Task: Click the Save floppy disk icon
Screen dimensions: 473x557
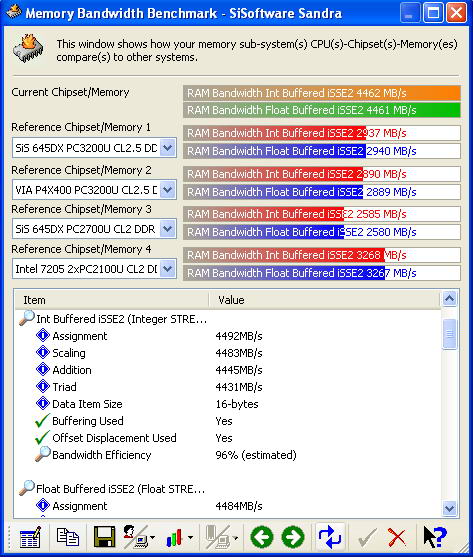Action: [x=104, y=537]
